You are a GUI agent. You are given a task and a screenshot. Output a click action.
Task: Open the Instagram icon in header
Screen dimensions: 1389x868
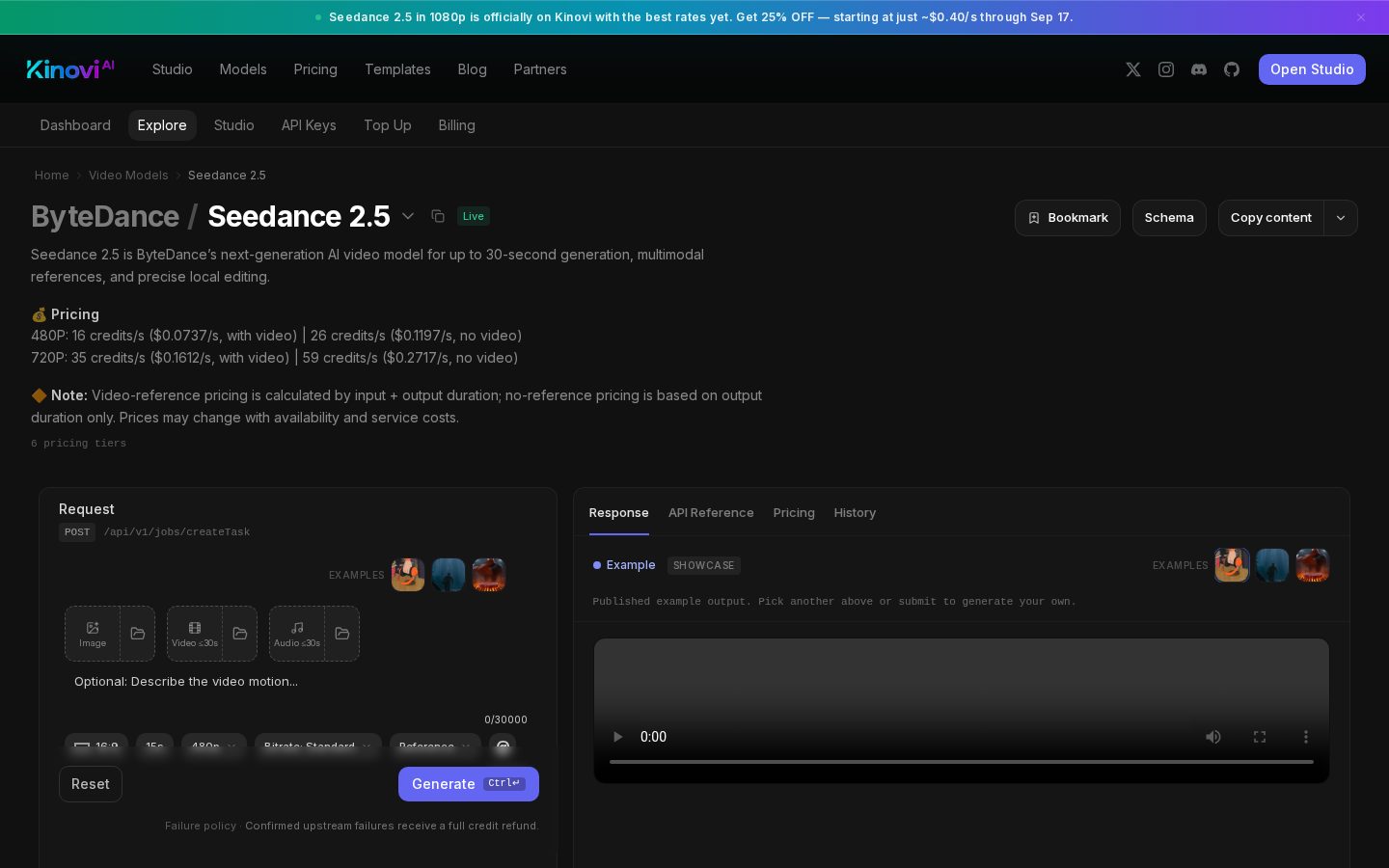(x=1166, y=69)
